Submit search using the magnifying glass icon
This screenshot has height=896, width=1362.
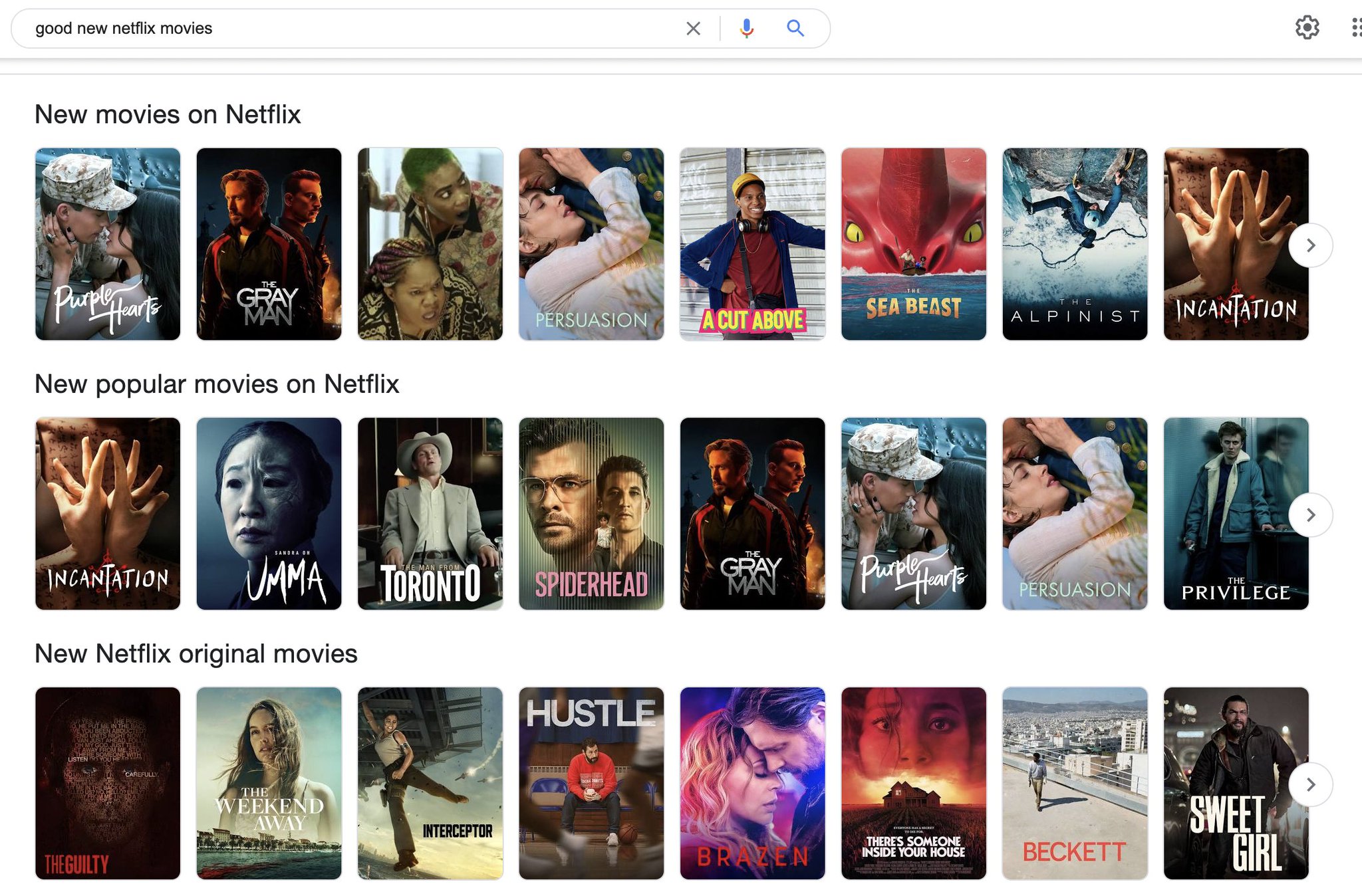tap(795, 28)
